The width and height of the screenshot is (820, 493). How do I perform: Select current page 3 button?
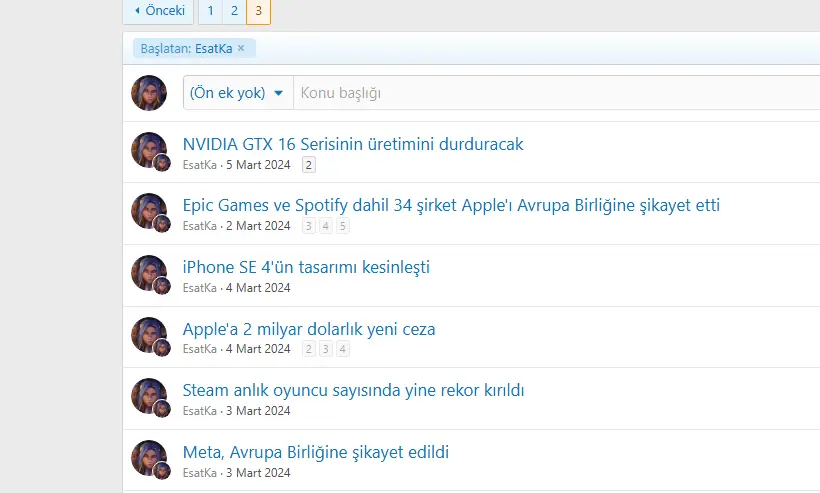[258, 11]
